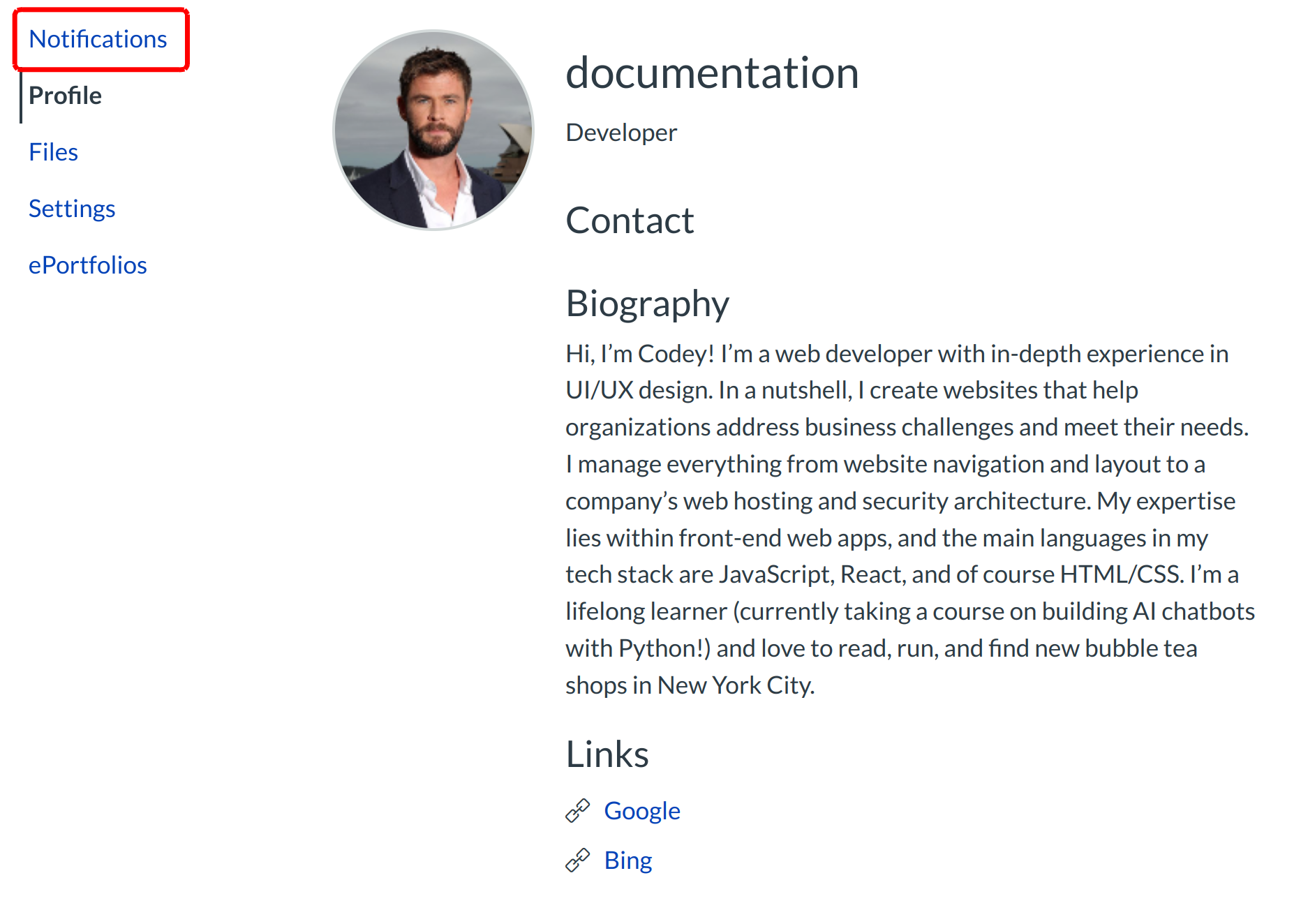Click "New York City" in the biography
The width and height of the screenshot is (1301, 924).
click(x=736, y=685)
